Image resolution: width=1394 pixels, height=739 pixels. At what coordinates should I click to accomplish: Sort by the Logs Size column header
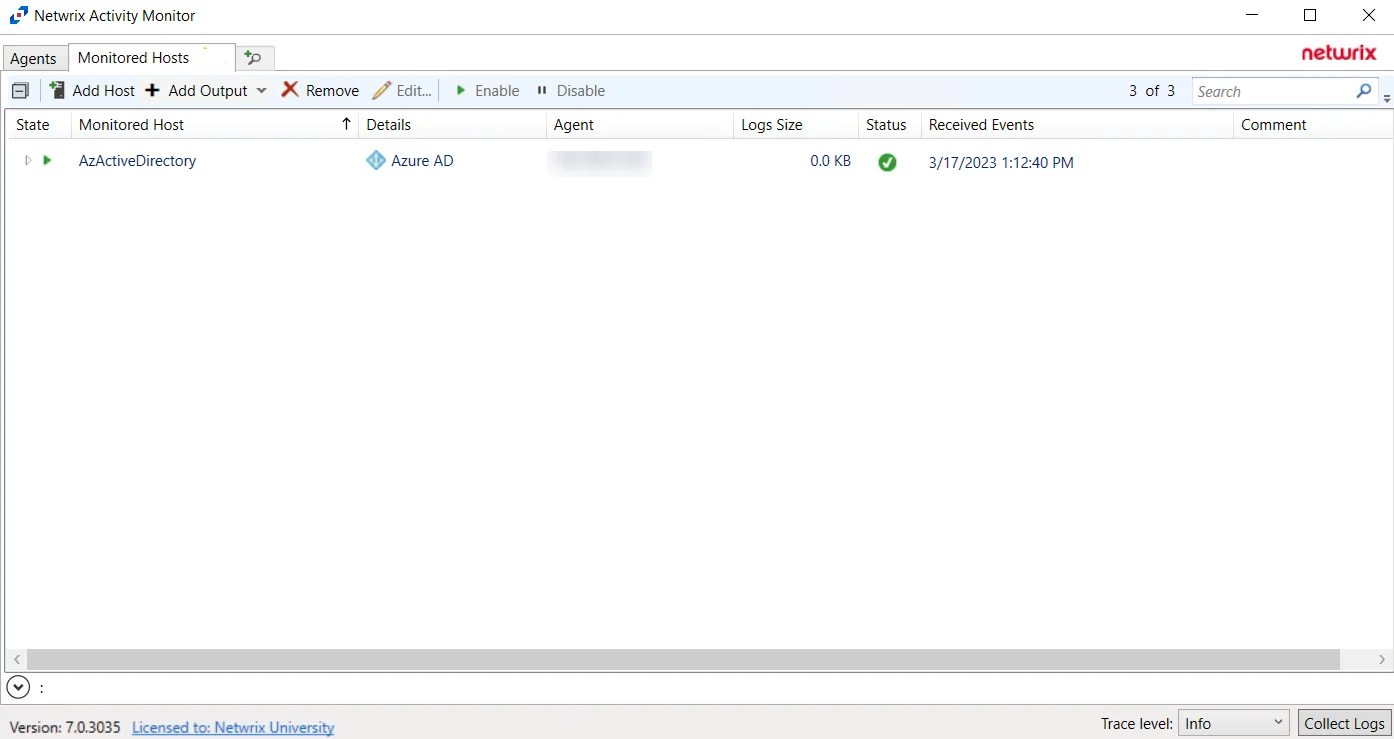pos(796,125)
